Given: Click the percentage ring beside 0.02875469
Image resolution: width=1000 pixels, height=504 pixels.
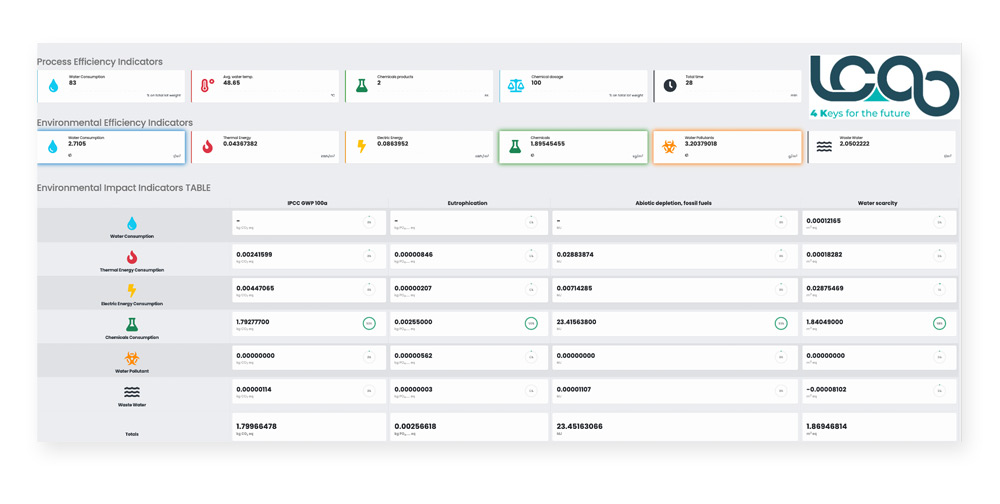Looking at the screenshot, I should point(939,290).
